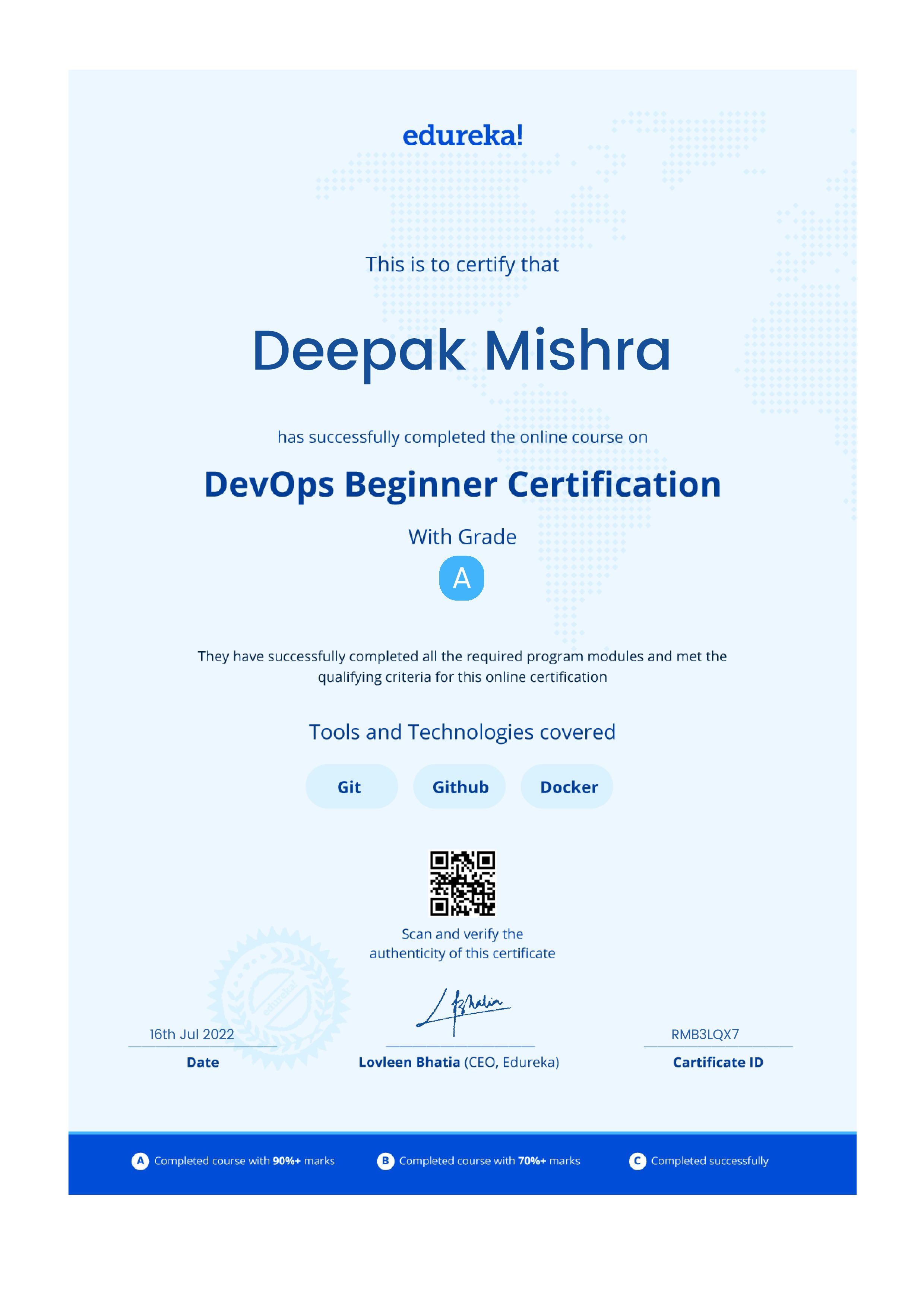Click the CEO signature image

[463, 1013]
